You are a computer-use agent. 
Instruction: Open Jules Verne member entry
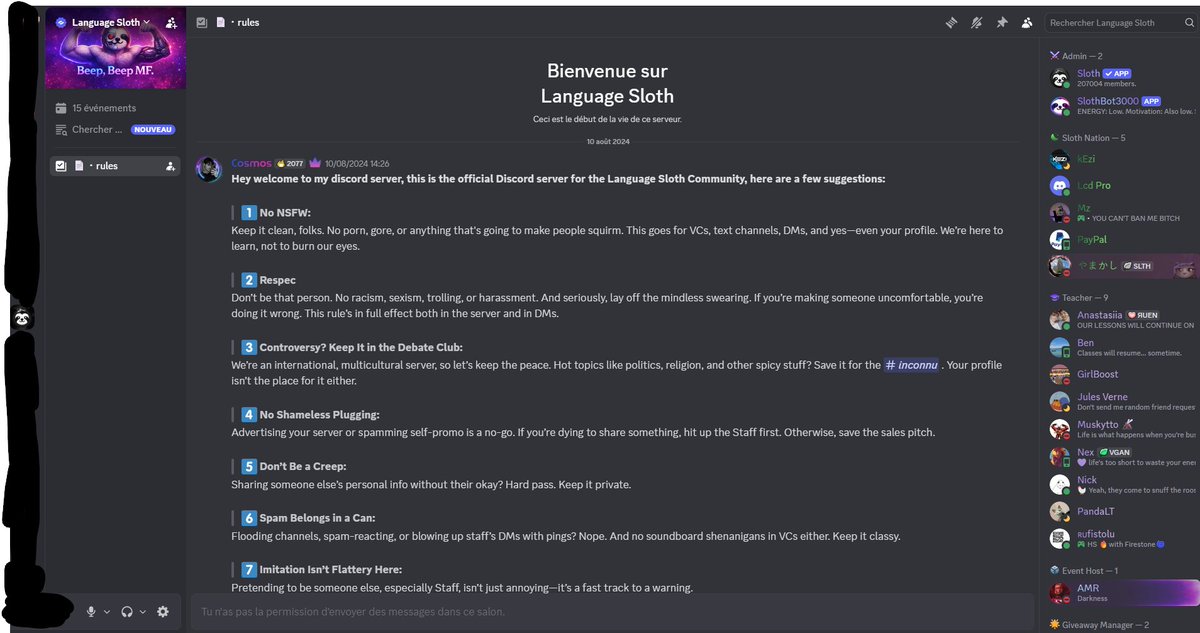[x=1121, y=402]
